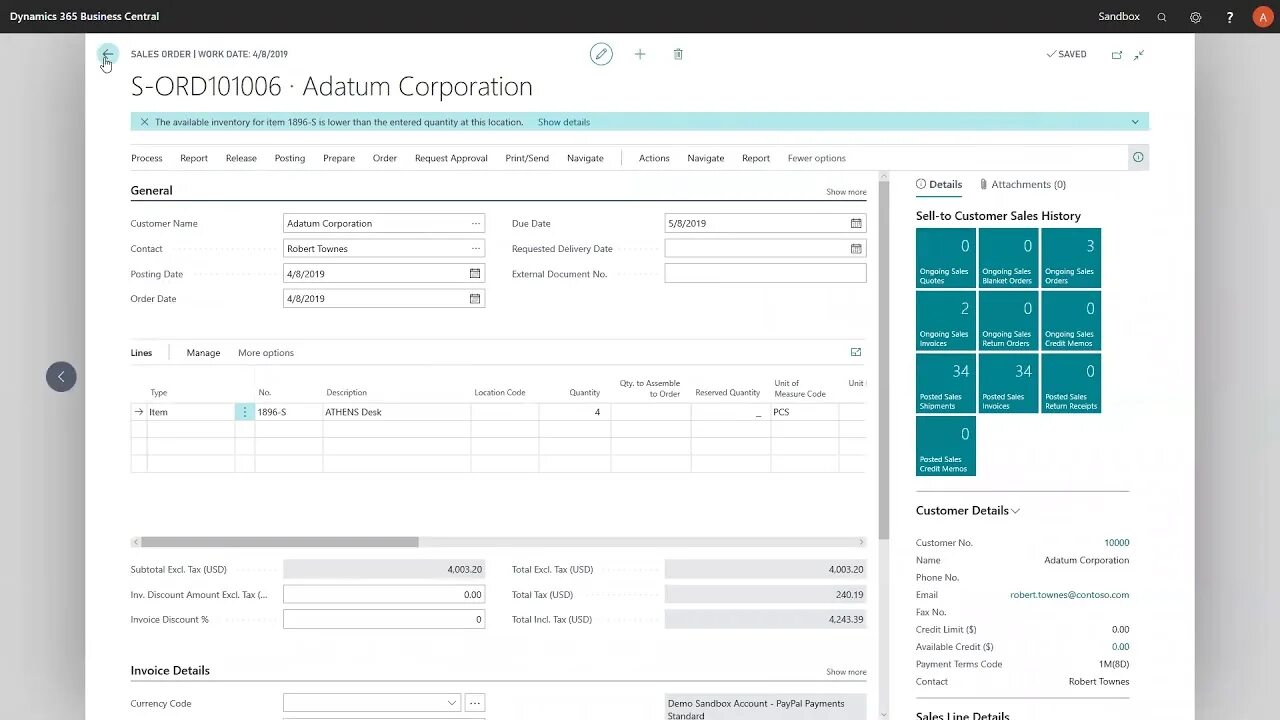This screenshot has height=720, width=1280.
Task: Open settings gear in top bar
Action: [1196, 17]
